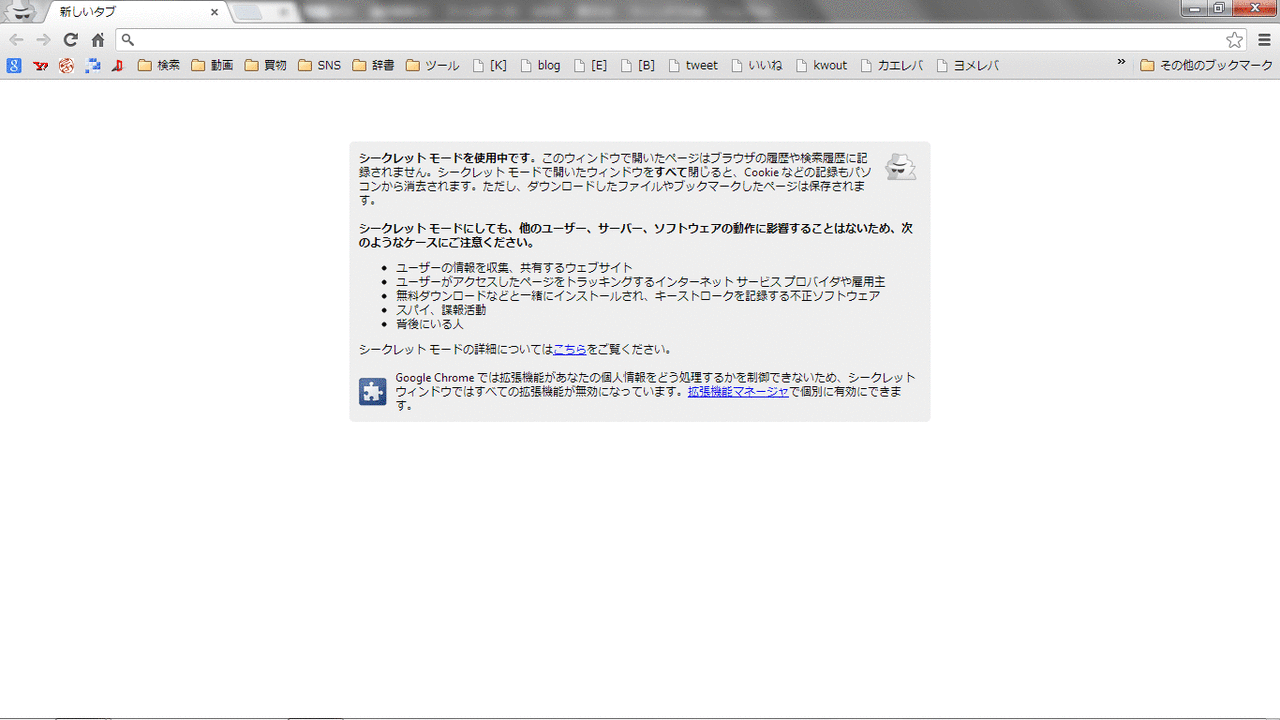Open the home page via house icon
Screen dimensions: 1280x720
(x=97, y=40)
